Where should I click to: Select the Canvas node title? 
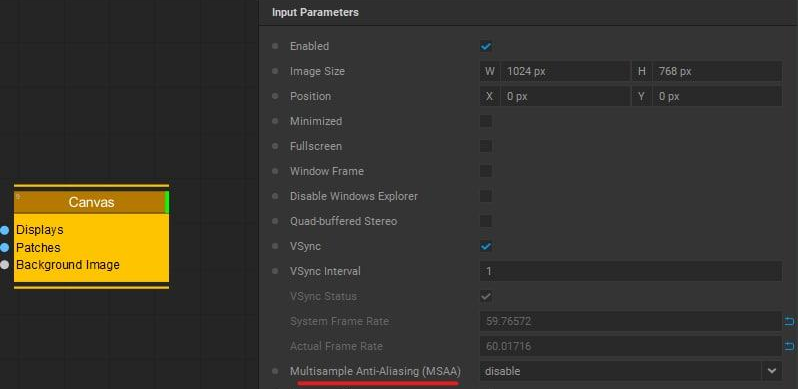click(x=92, y=202)
